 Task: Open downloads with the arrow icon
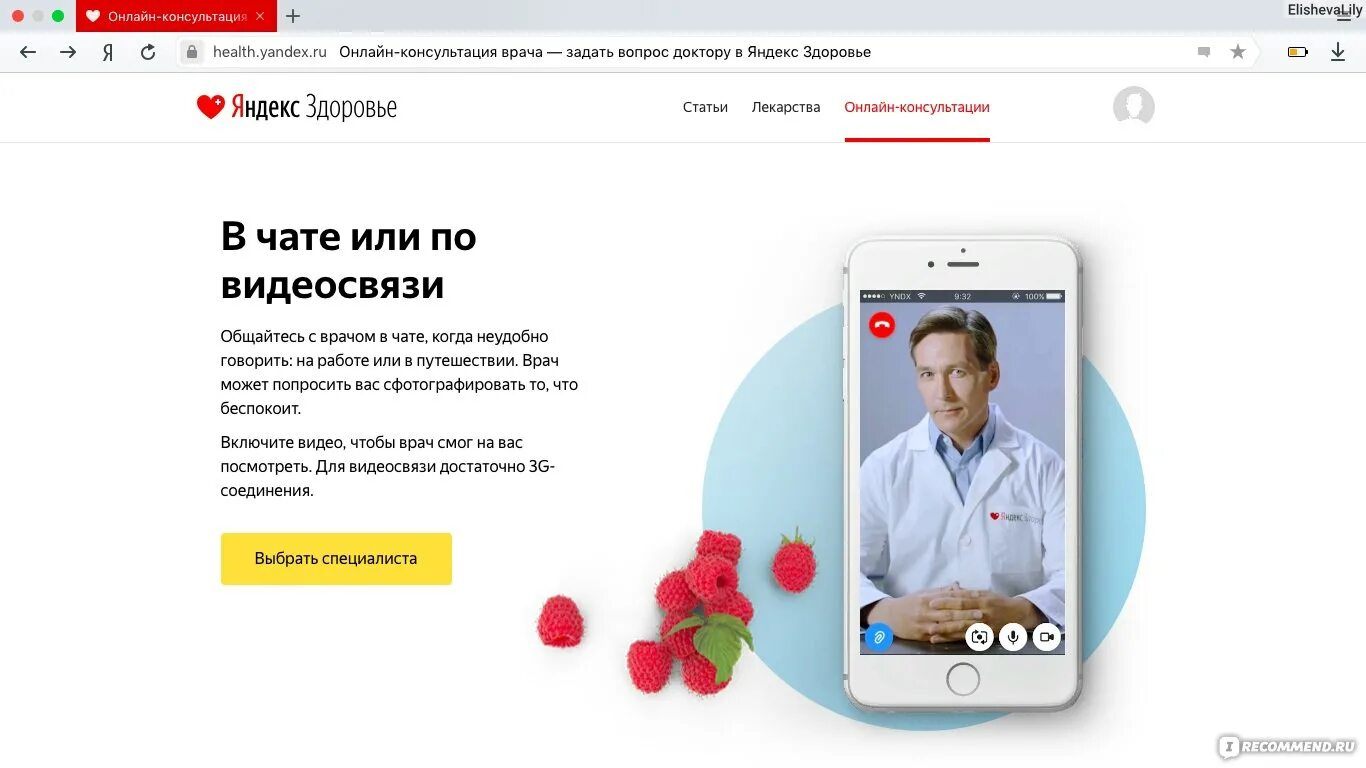[1338, 52]
